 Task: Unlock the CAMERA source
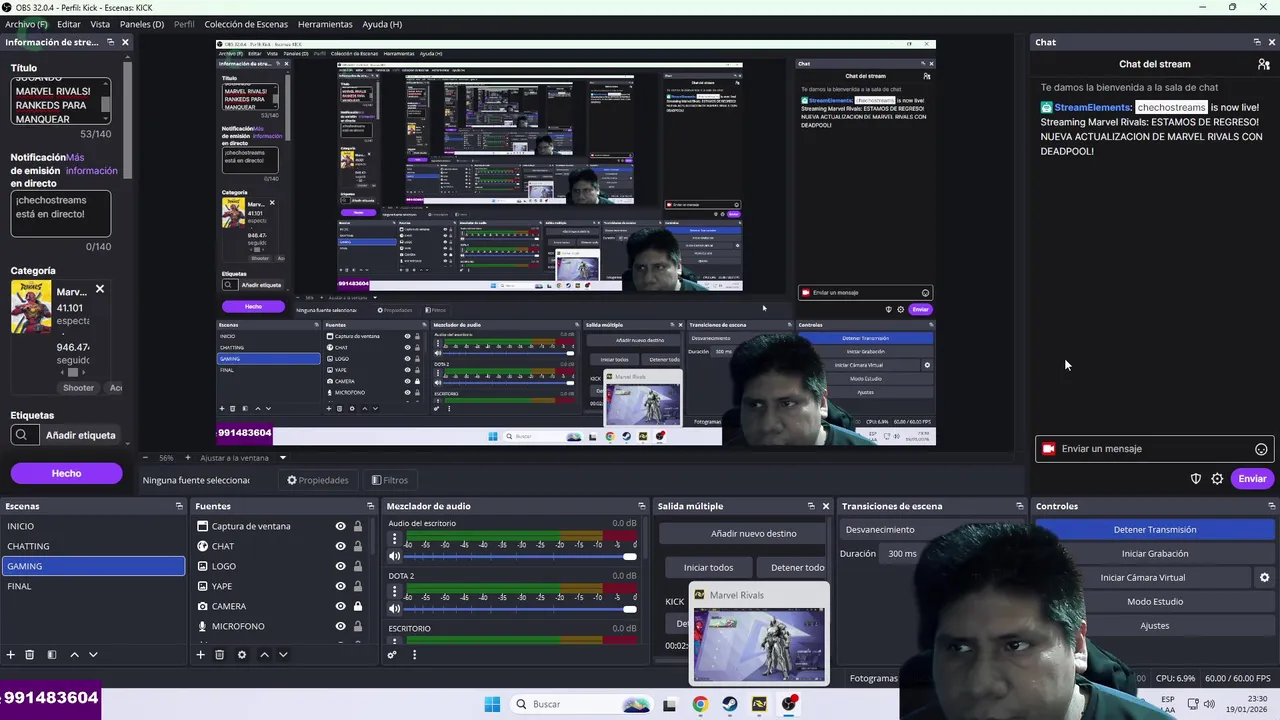point(357,606)
